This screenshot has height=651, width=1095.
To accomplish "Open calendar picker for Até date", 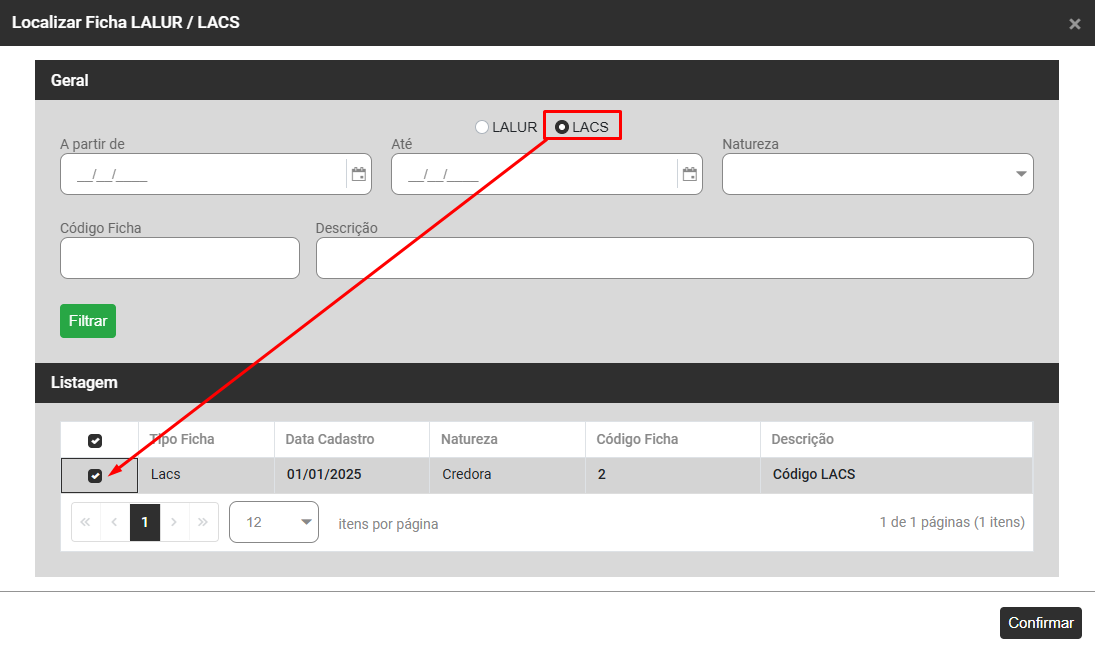I will [x=689, y=174].
